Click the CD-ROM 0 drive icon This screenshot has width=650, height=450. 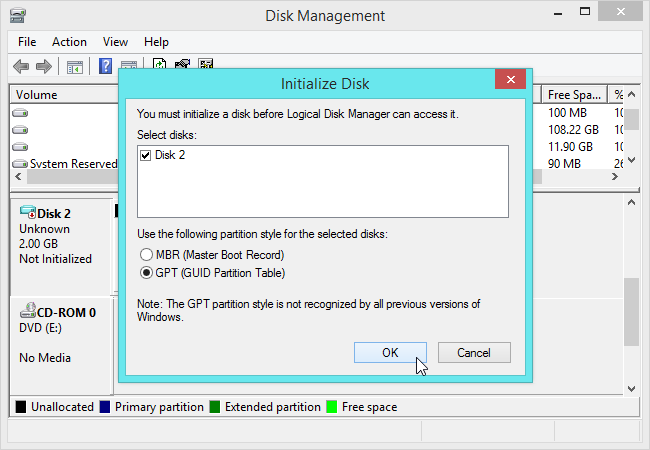tap(27, 312)
